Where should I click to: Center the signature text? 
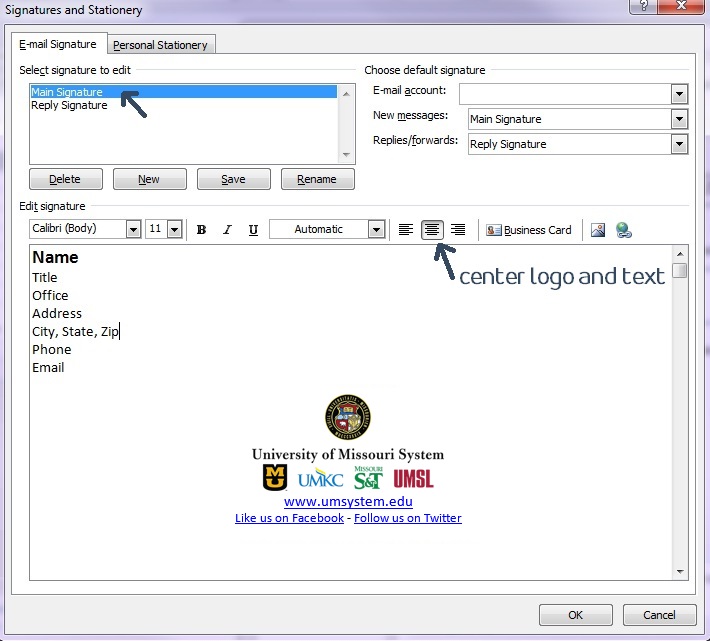tap(432, 230)
